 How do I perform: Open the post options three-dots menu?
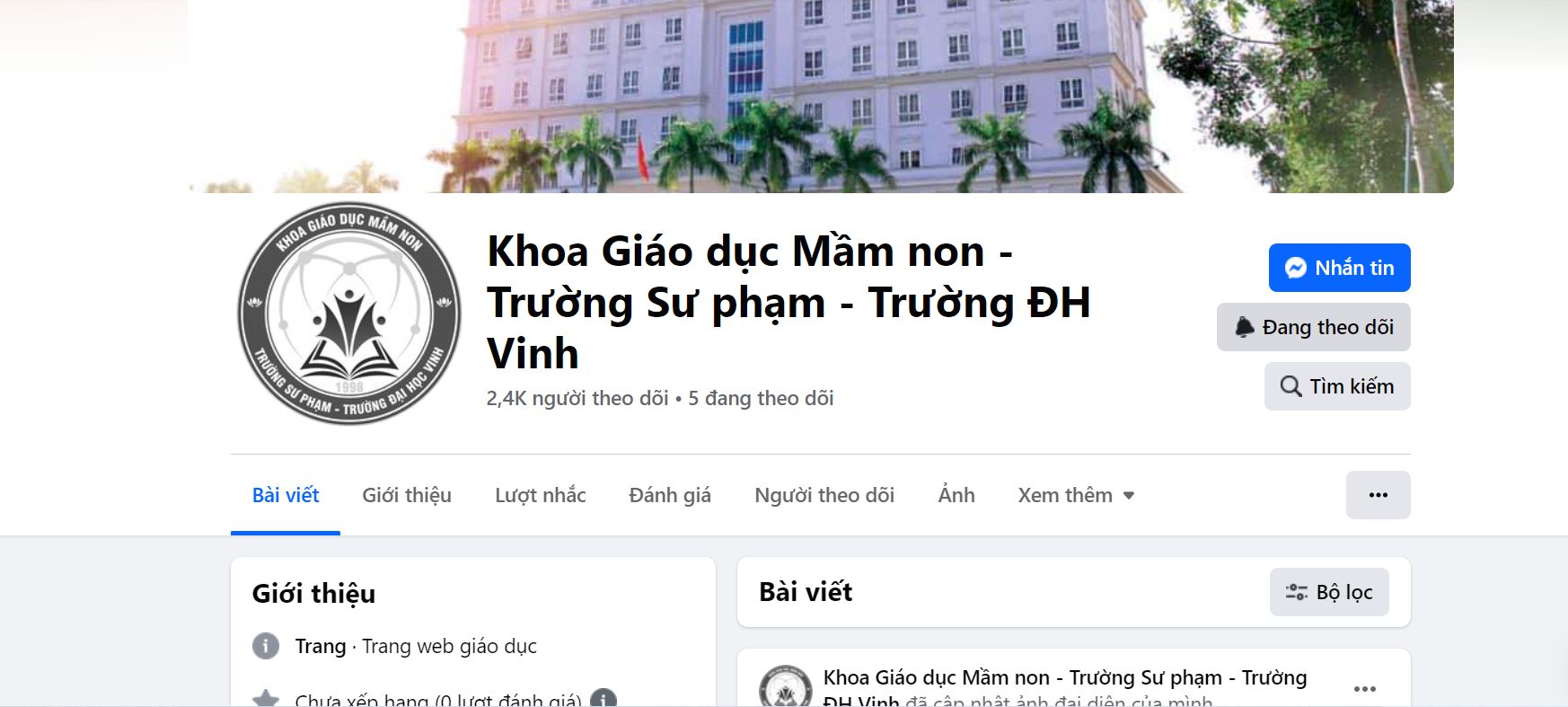click(1364, 689)
